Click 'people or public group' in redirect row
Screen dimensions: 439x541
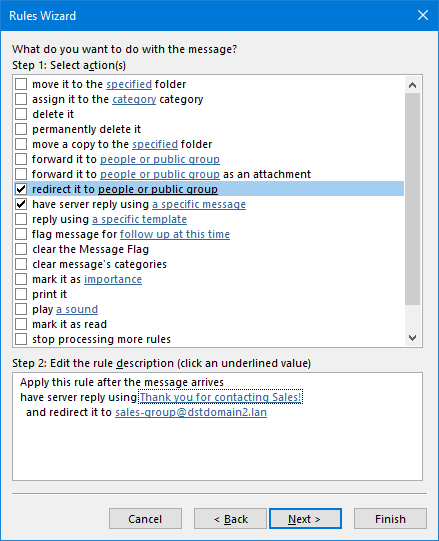[158, 189]
